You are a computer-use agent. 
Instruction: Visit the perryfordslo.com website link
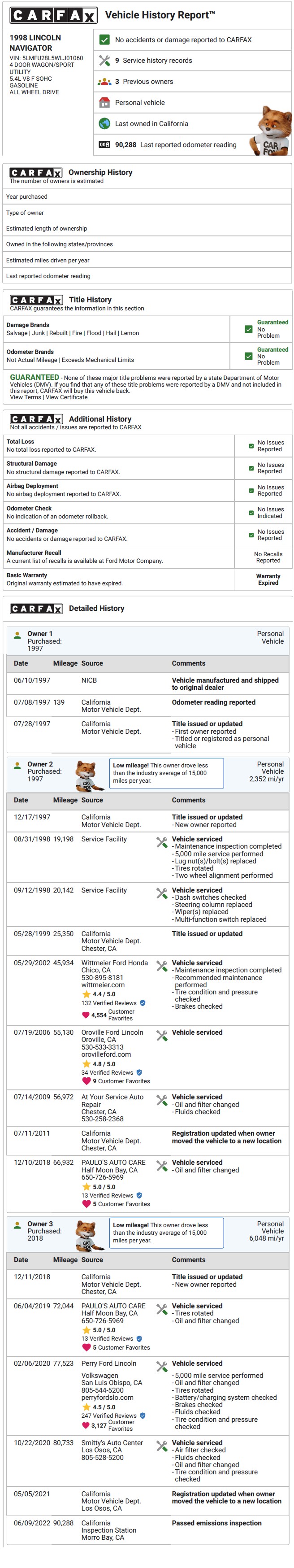click(x=107, y=1398)
